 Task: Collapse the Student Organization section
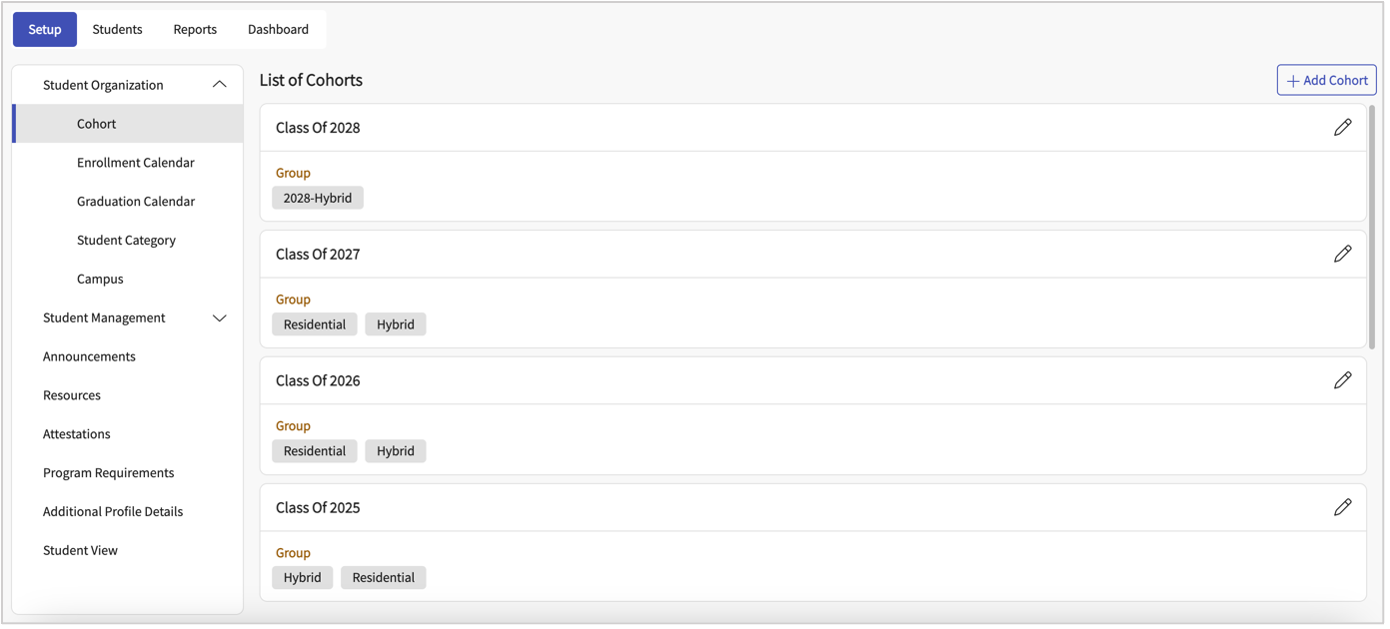(220, 85)
